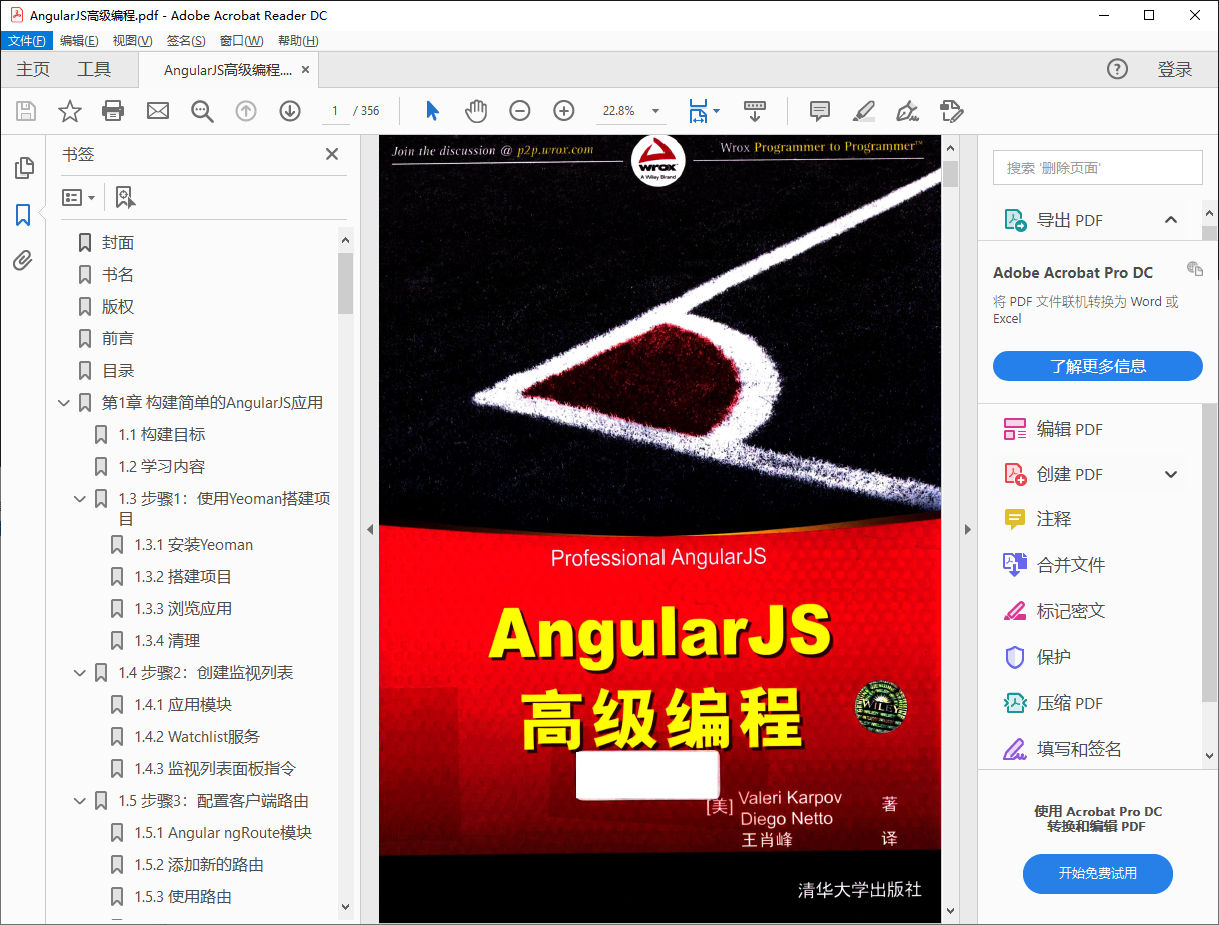1219x925 pixels.
Task: Open the 编辑(E) menu
Action: click(x=79, y=41)
